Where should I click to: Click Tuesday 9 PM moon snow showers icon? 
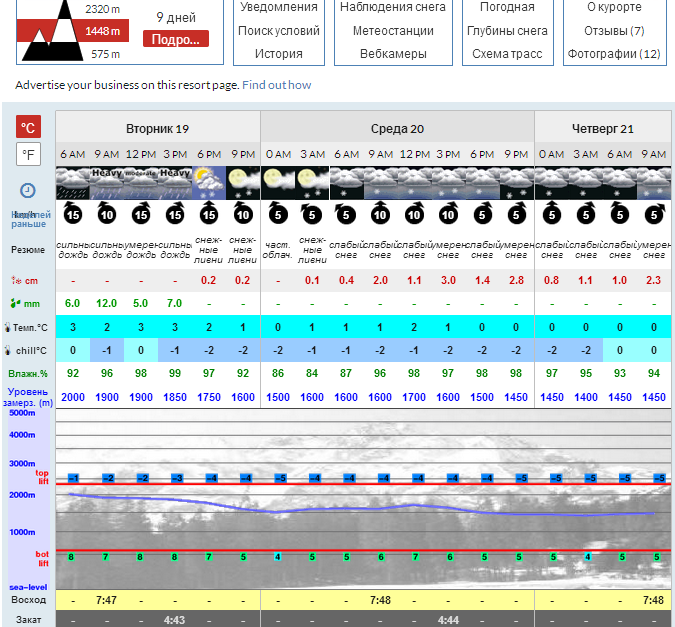(243, 183)
